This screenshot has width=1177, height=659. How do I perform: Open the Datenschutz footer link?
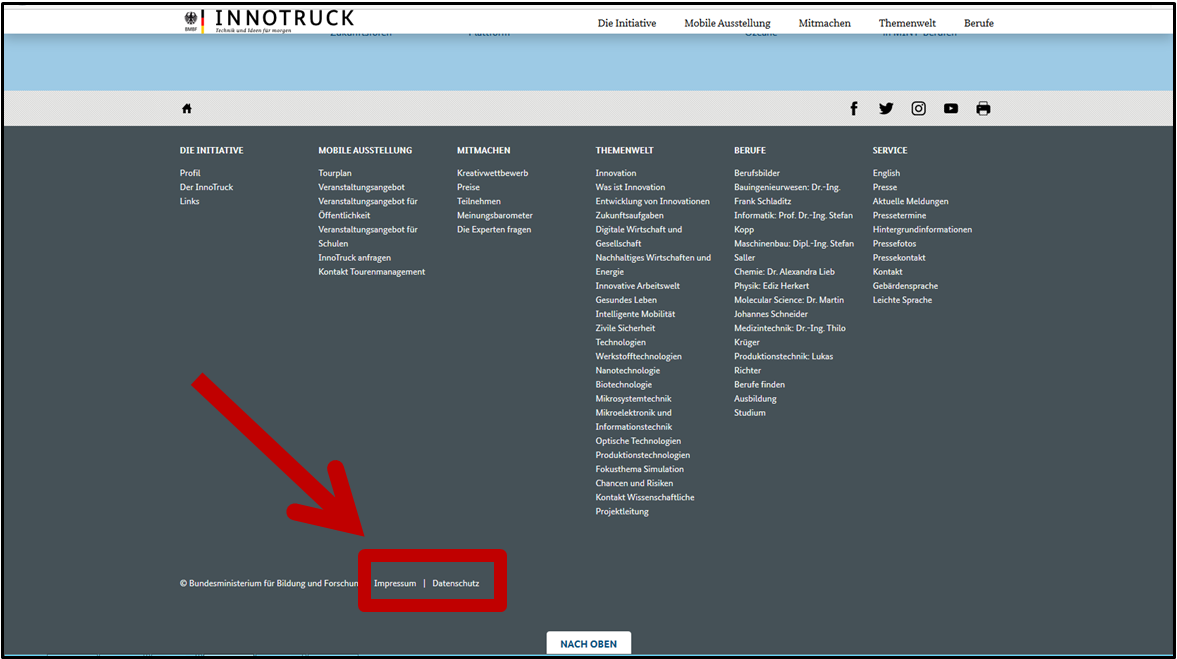click(x=455, y=583)
